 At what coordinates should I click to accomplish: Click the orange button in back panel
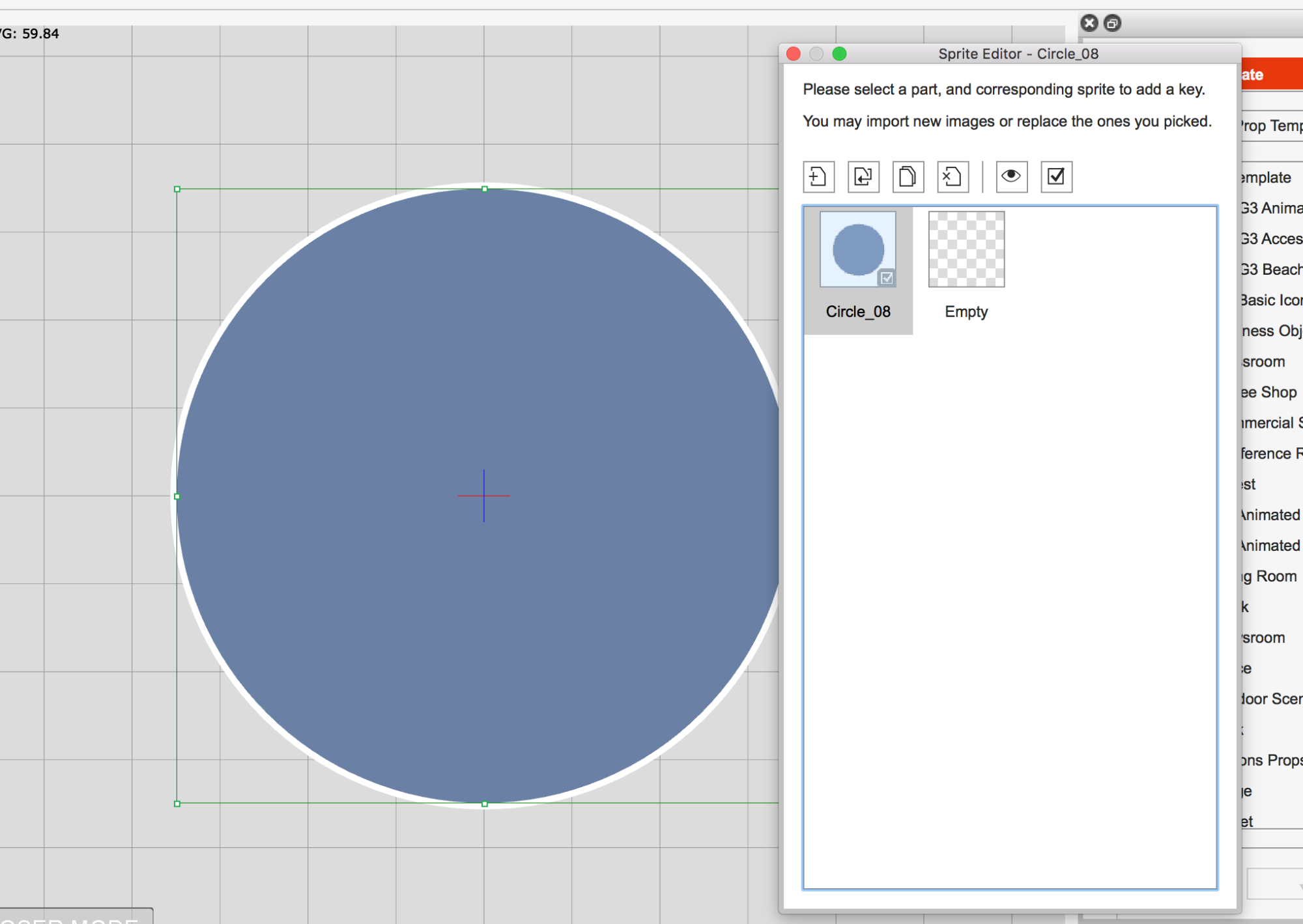pos(1272,74)
